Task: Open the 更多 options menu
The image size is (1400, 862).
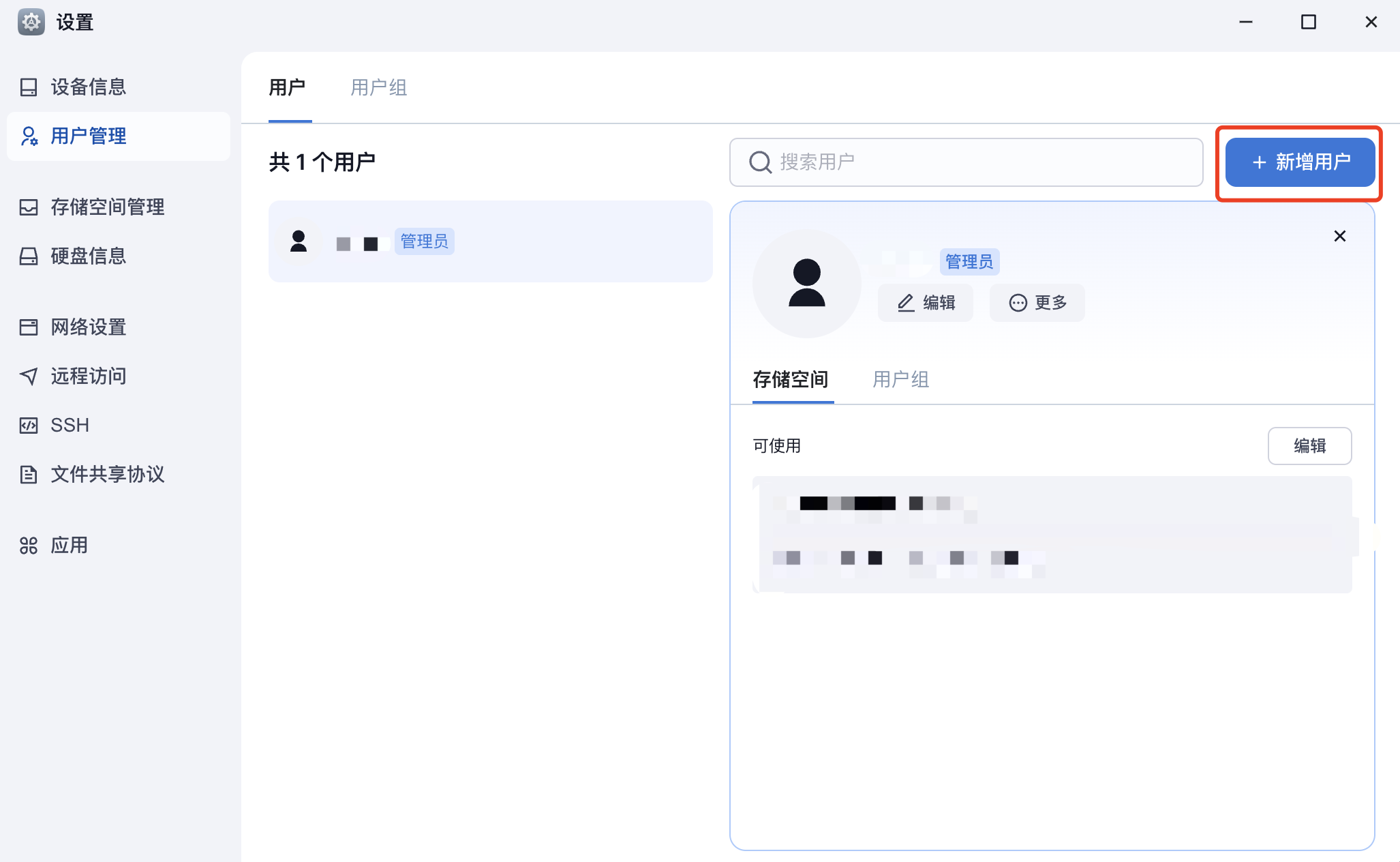Action: point(1037,303)
